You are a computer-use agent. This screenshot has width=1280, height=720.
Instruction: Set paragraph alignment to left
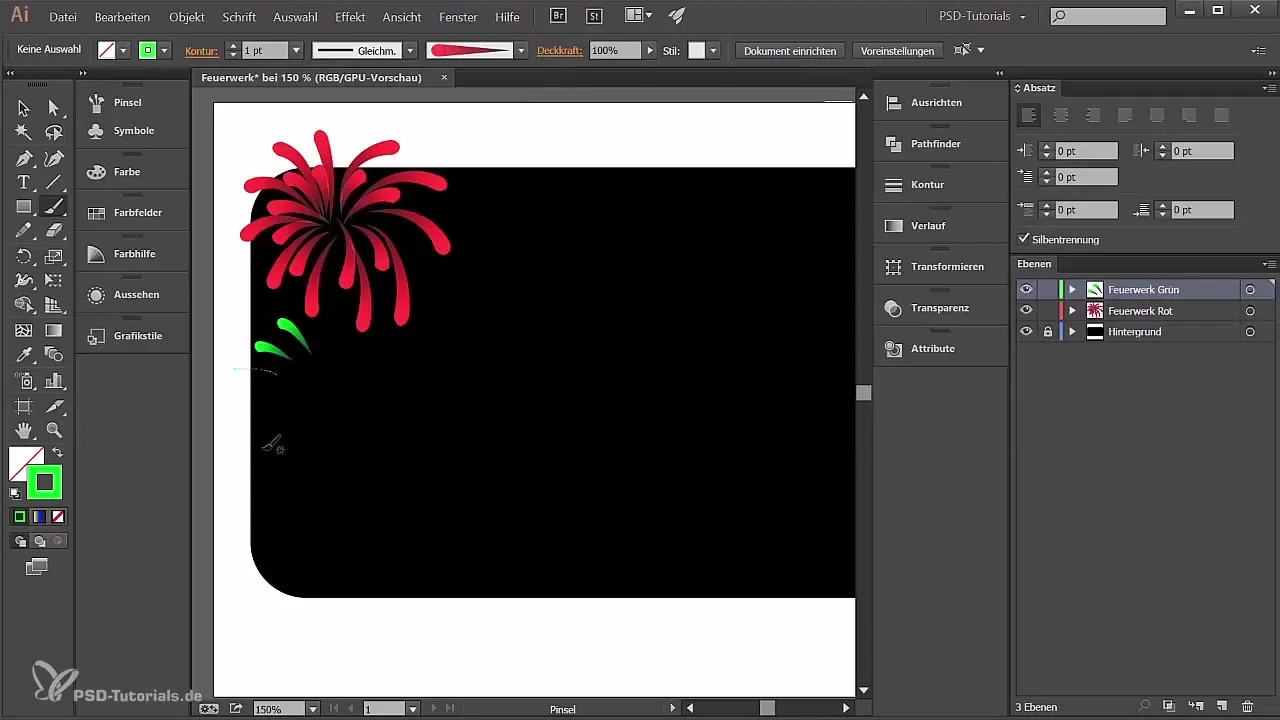click(x=1028, y=116)
